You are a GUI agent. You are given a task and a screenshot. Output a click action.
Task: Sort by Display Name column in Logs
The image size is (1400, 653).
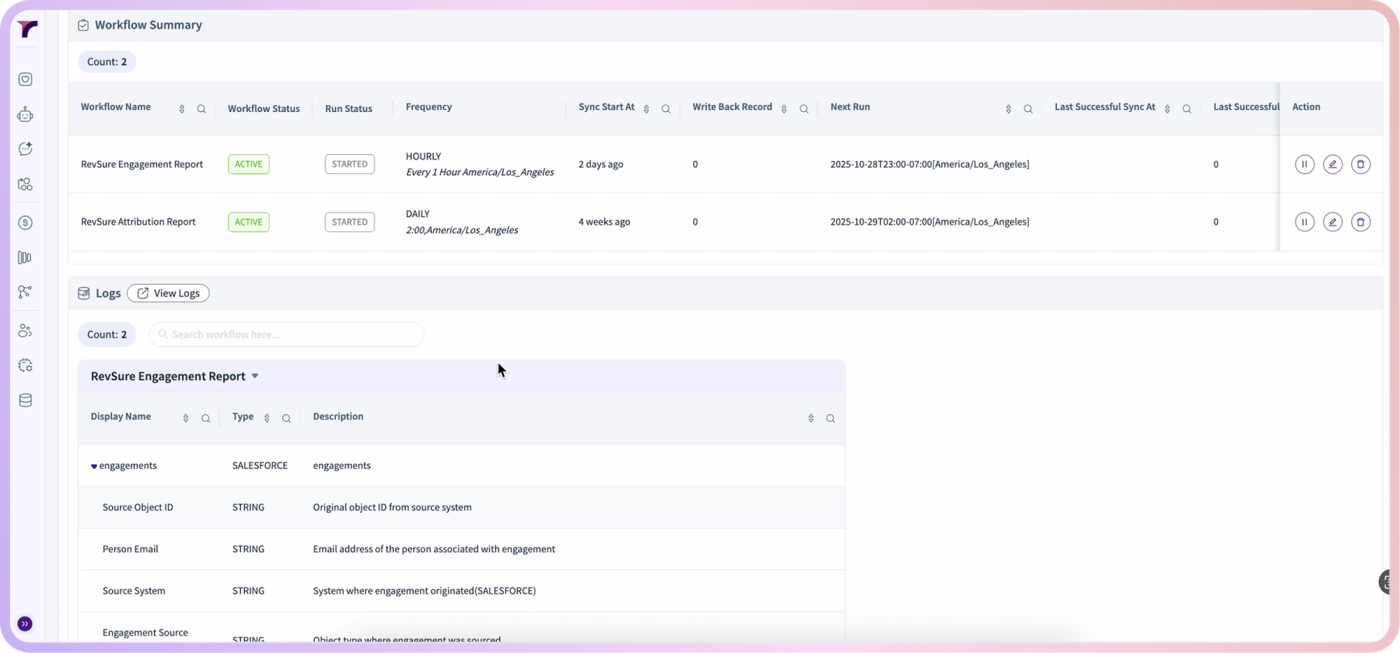point(185,419)
